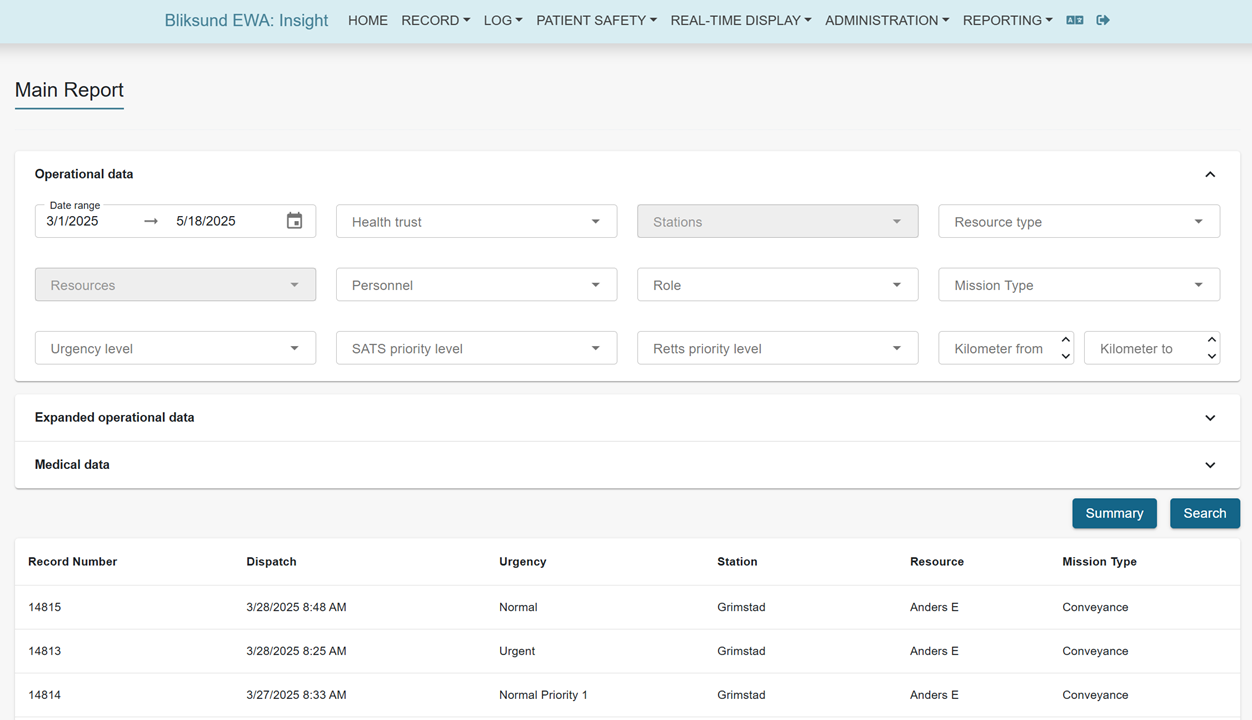1252x720 pixels.
Task: Click the Mission Type column header
Action: [x=1099, y=562]
